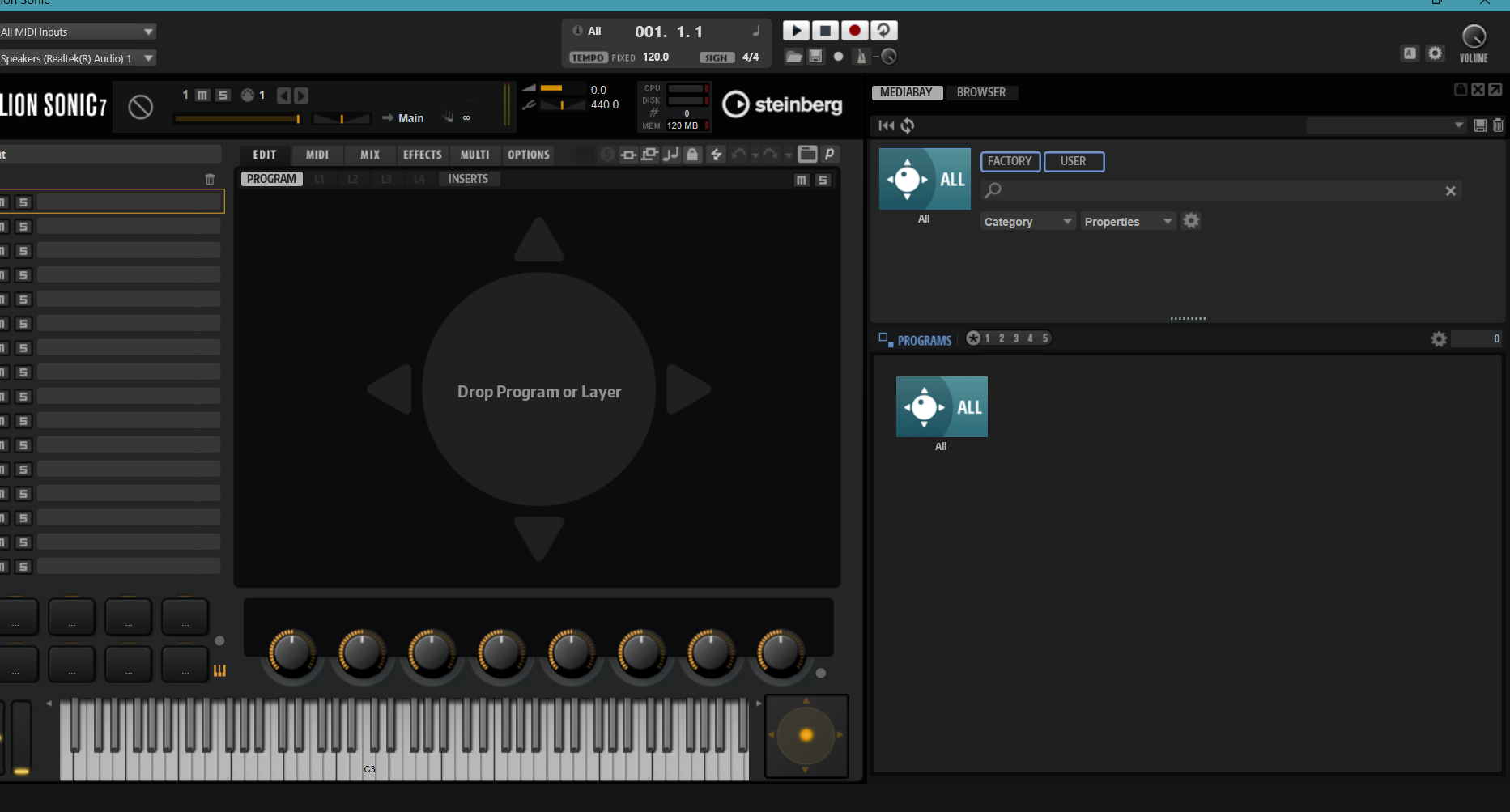The image size is (1510, 812).
Task: Open the Properties dropdown
Action: point(1128,221)
